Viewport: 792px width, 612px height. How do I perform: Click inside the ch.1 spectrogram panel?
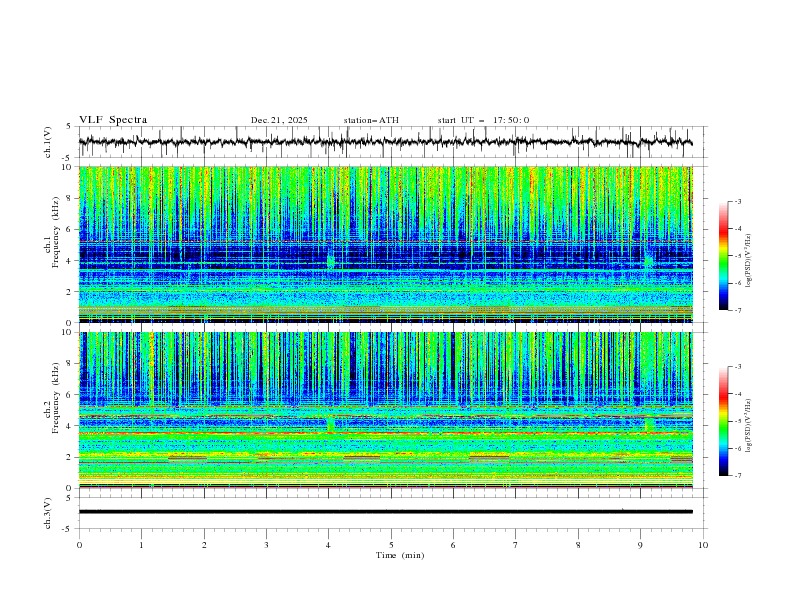click(385, 244)
